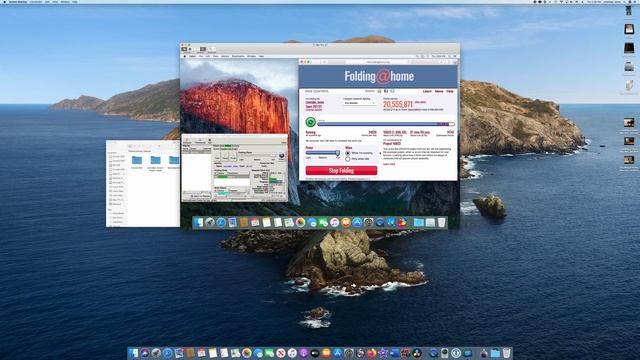Image resolution: width=640 pixels, height=360 pixels.
Task: Select the 'While I'm working' radio option
Action: pos(348,153)
